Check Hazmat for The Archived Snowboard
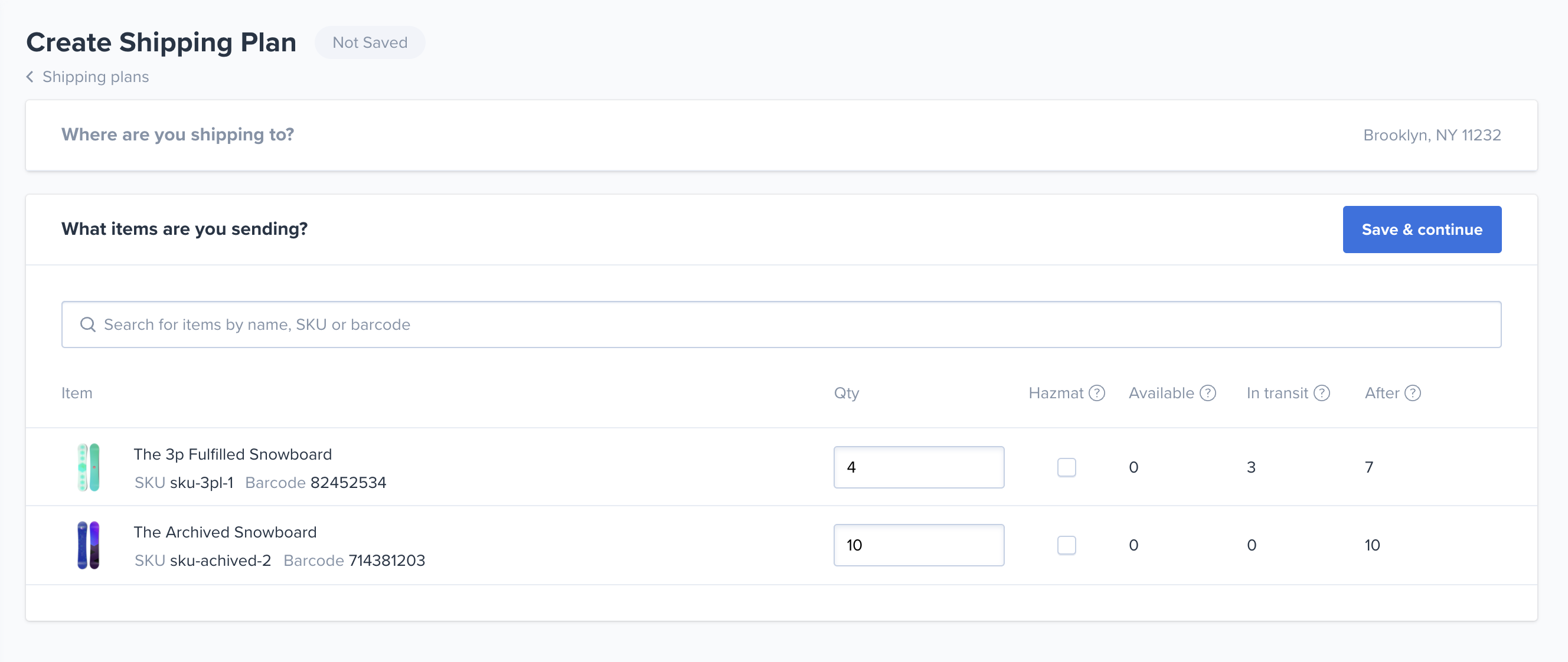 [x=1066, y=545]
